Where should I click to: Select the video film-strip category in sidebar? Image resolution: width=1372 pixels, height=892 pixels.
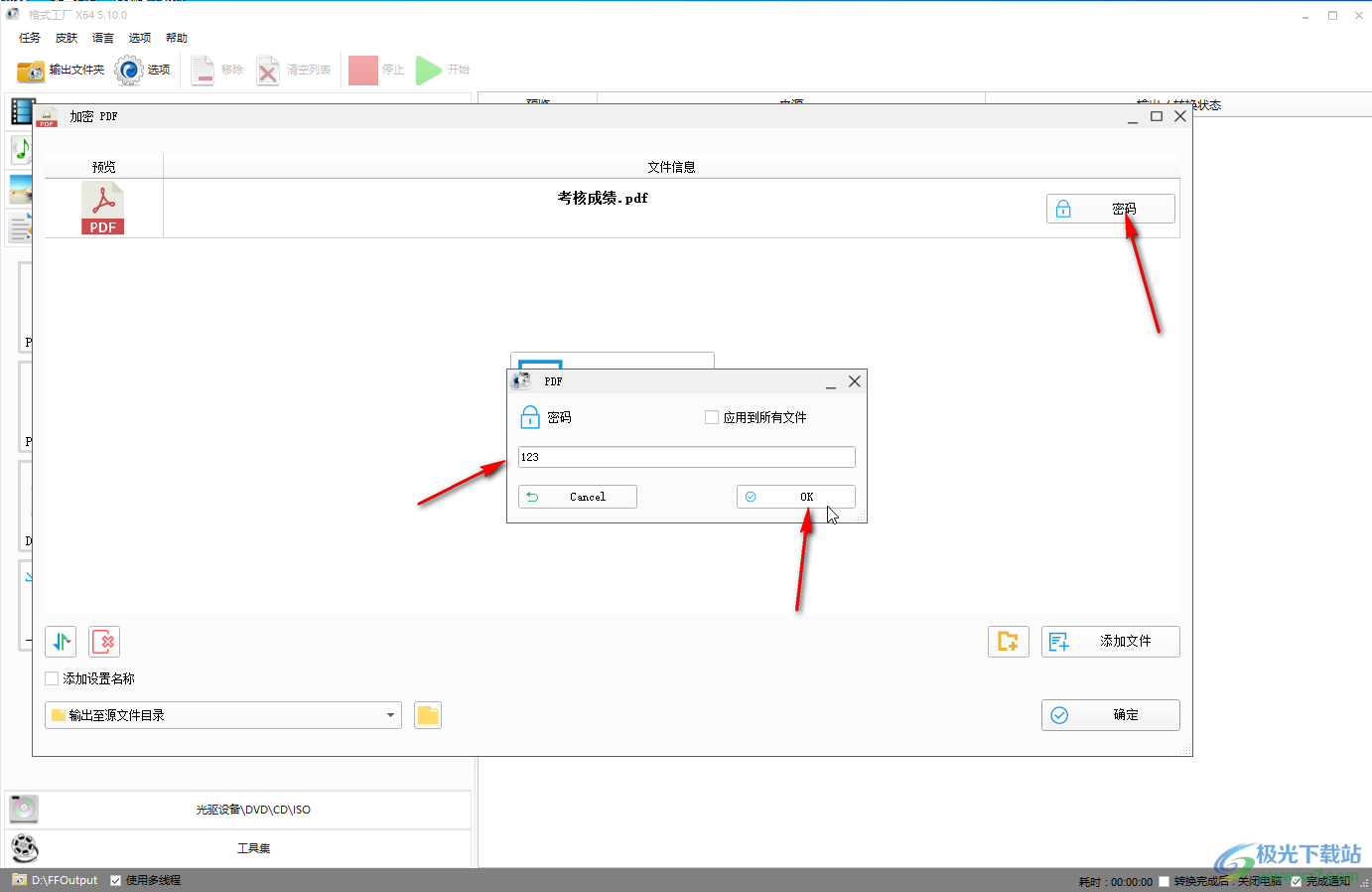pyautogui.click(x=22, y=111)
